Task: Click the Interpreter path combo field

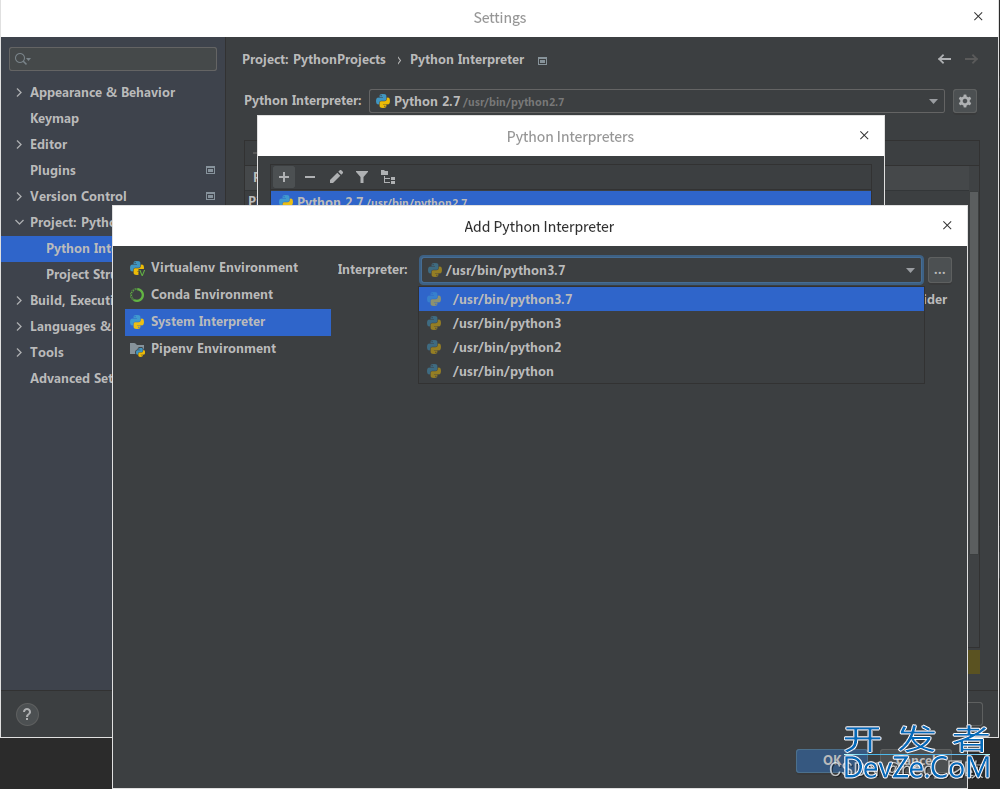Action: pyautogui.click(x=671, y=270)
